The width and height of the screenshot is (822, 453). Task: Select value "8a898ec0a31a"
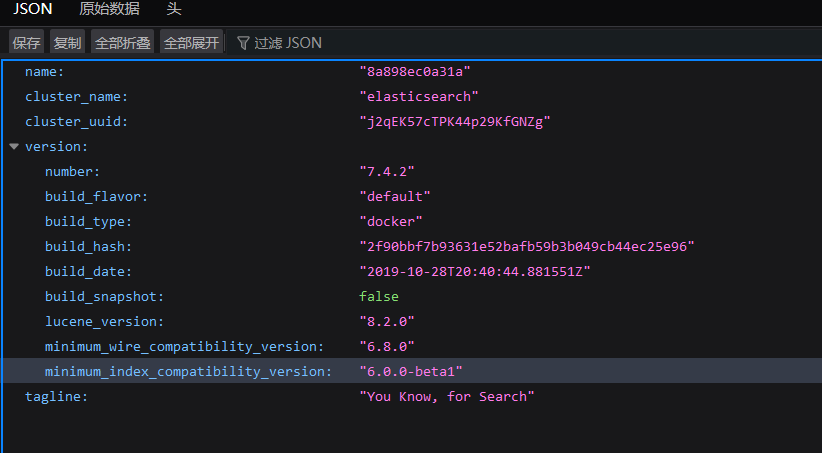click(415, 72)
